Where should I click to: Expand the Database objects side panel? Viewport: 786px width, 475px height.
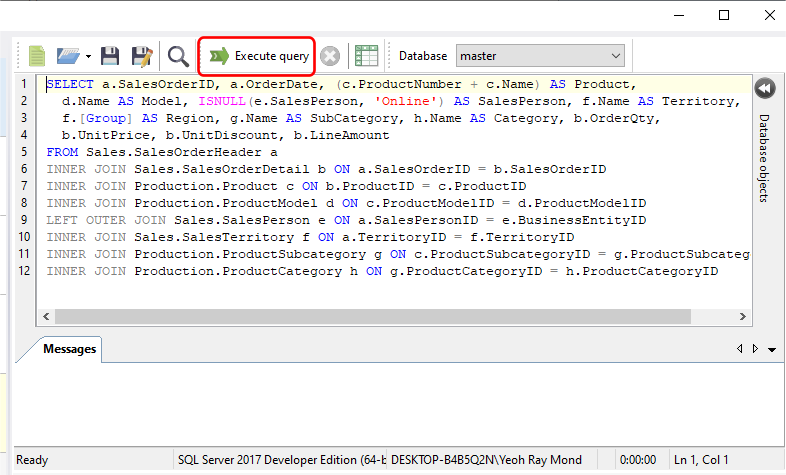click(x=764, y=158)
